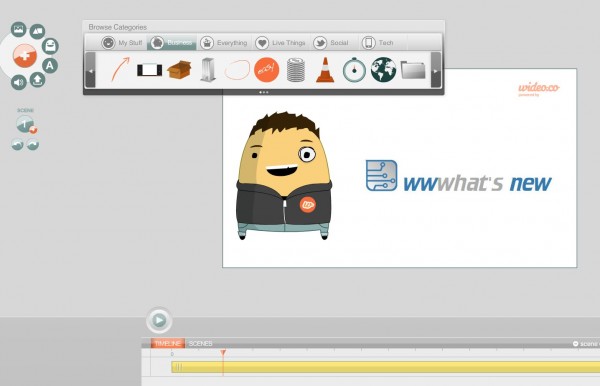Click the scene 1 circle icon
600x386 pixels.
tap(25, 124)
